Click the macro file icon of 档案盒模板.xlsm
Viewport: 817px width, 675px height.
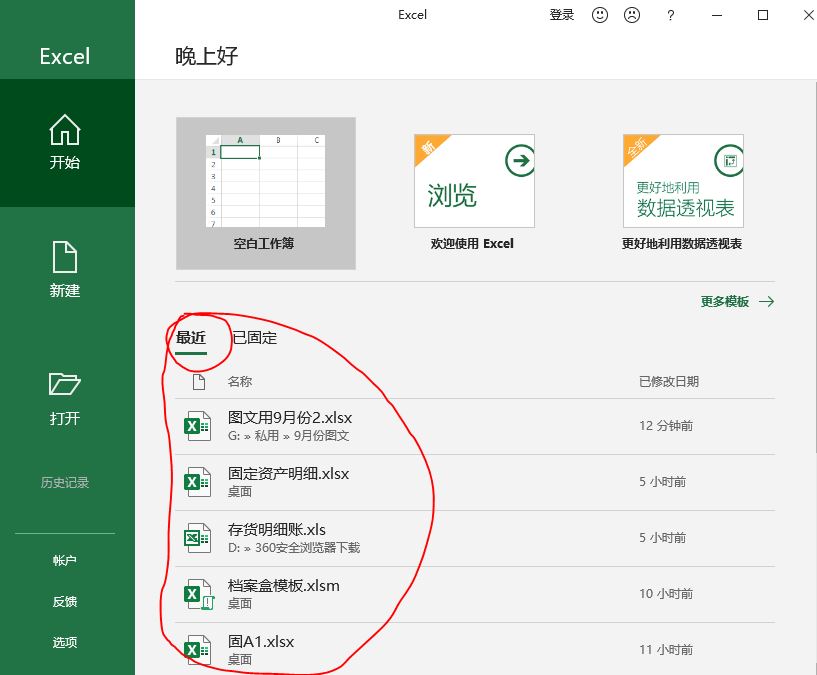[199, 594]
